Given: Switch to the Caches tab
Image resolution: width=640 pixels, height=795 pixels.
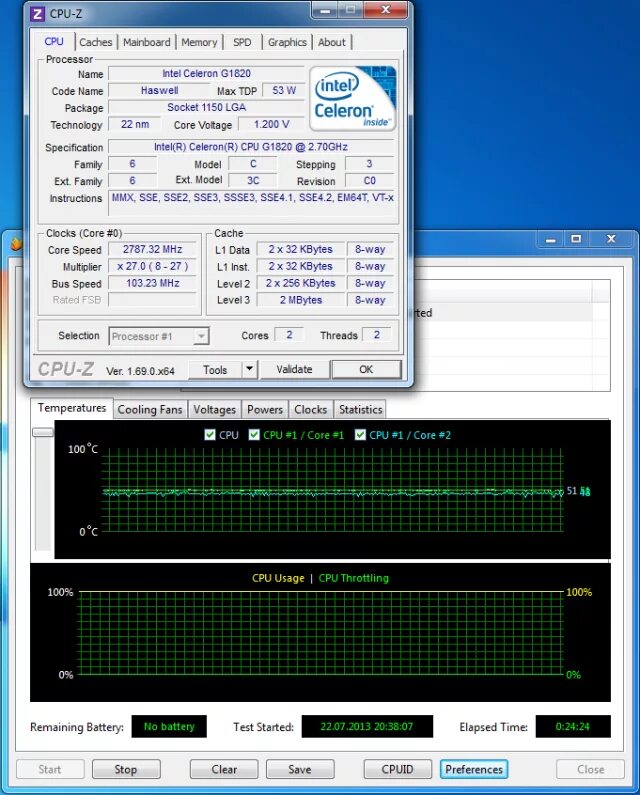Looking at the screenshot, I should (95, 42).
